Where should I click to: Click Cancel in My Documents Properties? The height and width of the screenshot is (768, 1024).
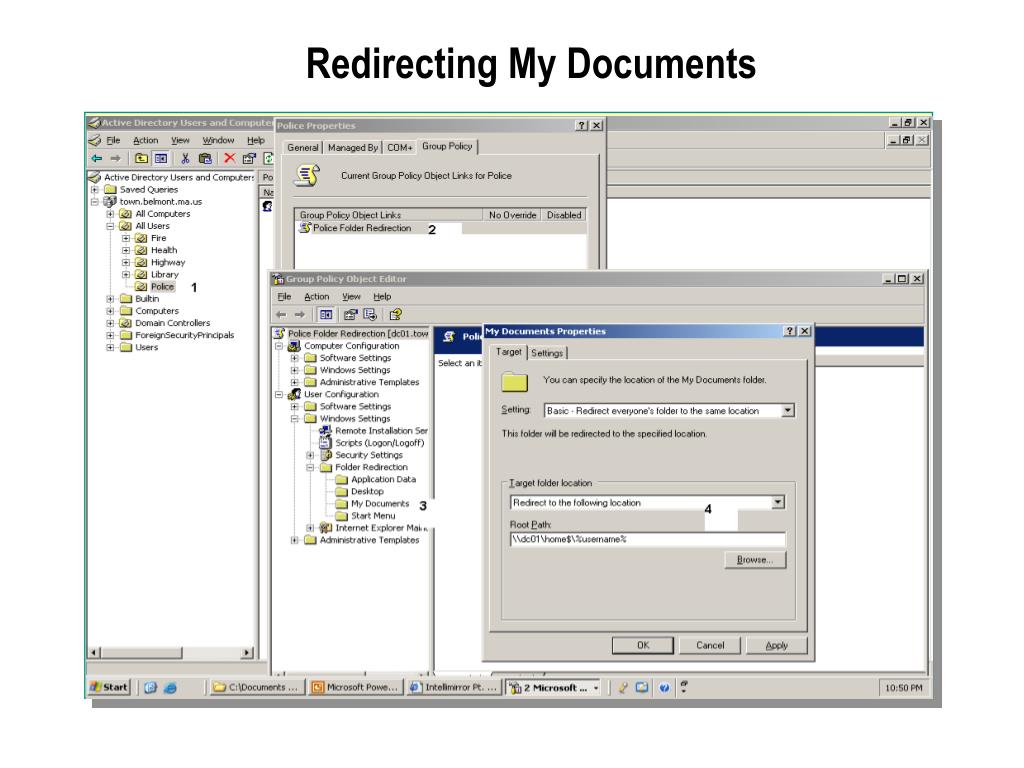click(710, 645)
